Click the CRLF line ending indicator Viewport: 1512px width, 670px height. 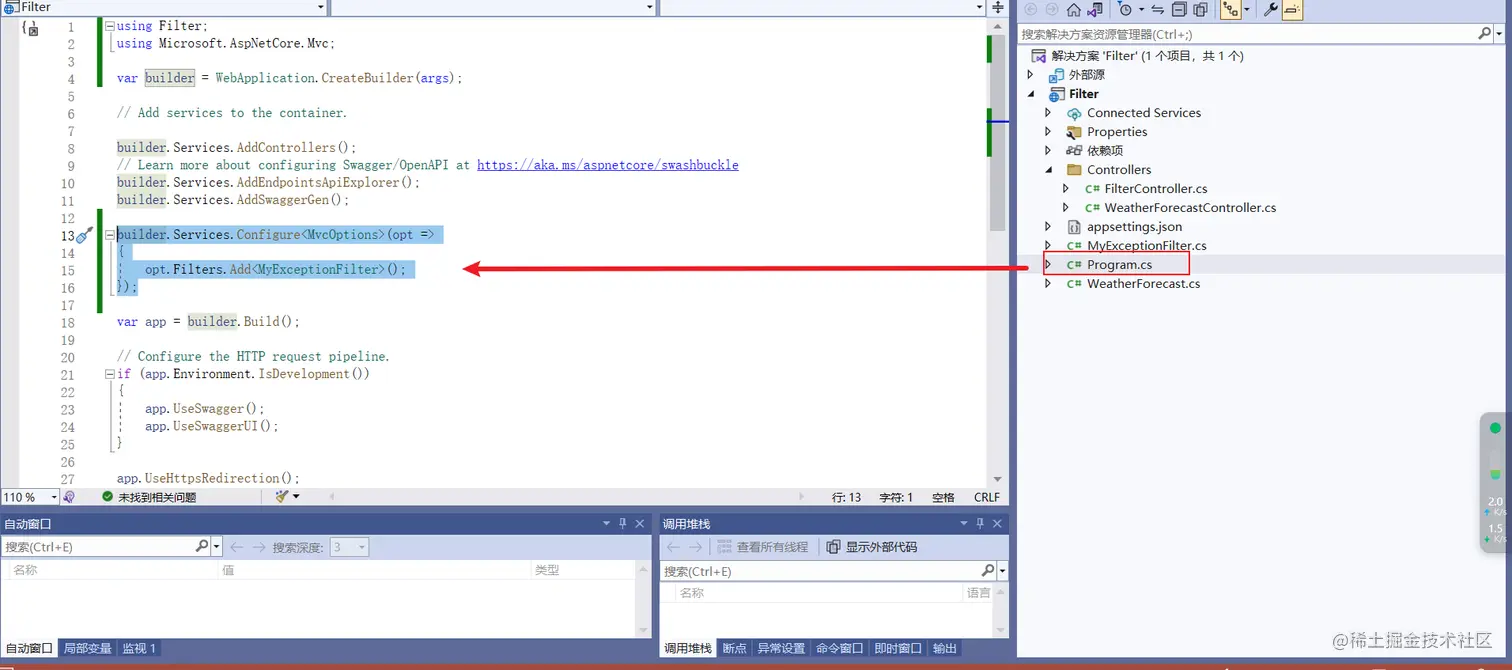(x=987, y=497)
